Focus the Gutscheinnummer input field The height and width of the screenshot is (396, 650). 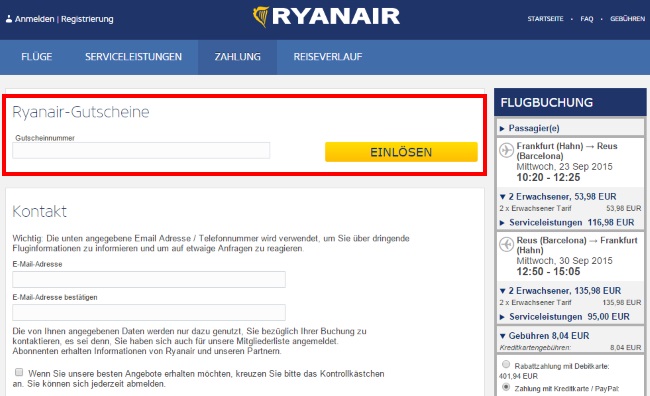[x=141, y=151]
